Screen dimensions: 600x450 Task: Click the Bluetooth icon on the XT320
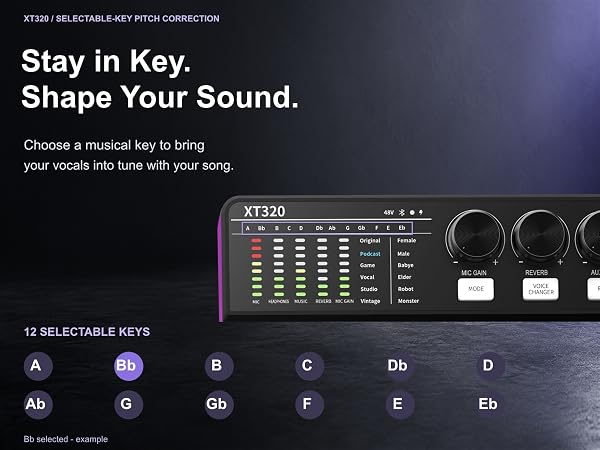click(402, 212)
